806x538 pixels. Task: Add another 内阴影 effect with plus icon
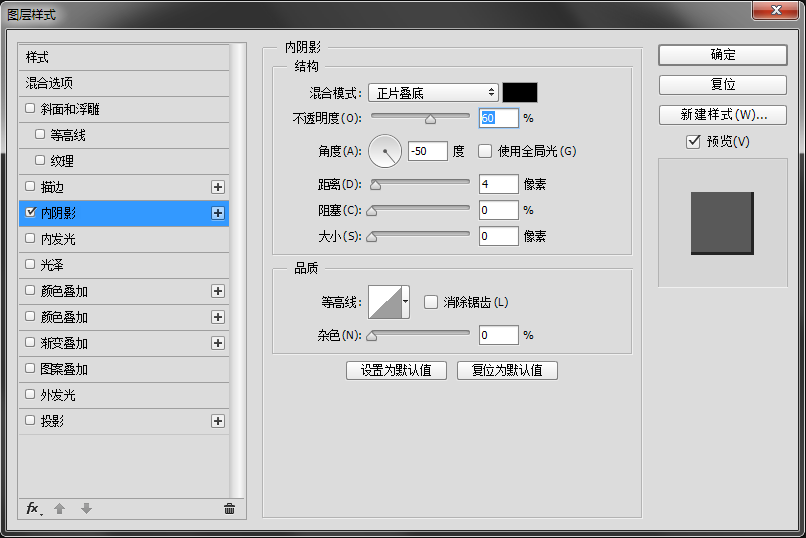point(218,213)
